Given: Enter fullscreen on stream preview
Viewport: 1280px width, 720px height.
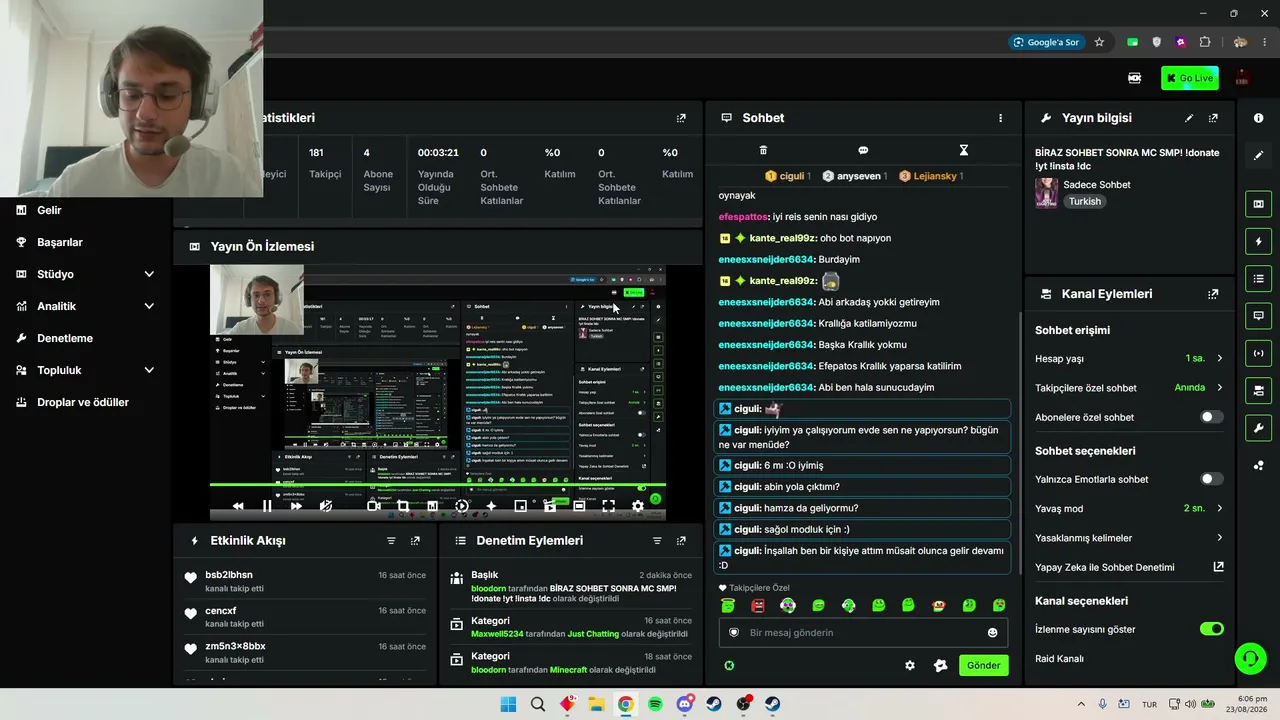Looking at the screenshot, I should pos(608,506).
